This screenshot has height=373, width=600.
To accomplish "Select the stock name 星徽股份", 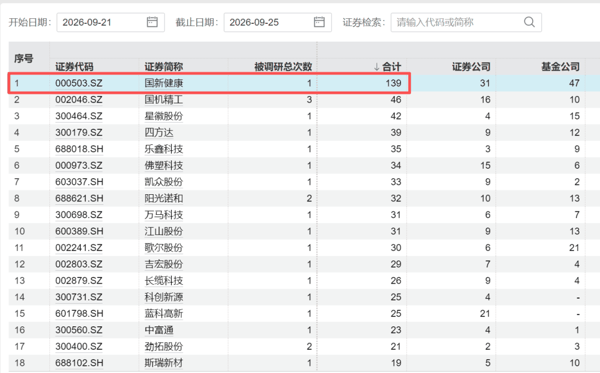I will tap(163, 116).
